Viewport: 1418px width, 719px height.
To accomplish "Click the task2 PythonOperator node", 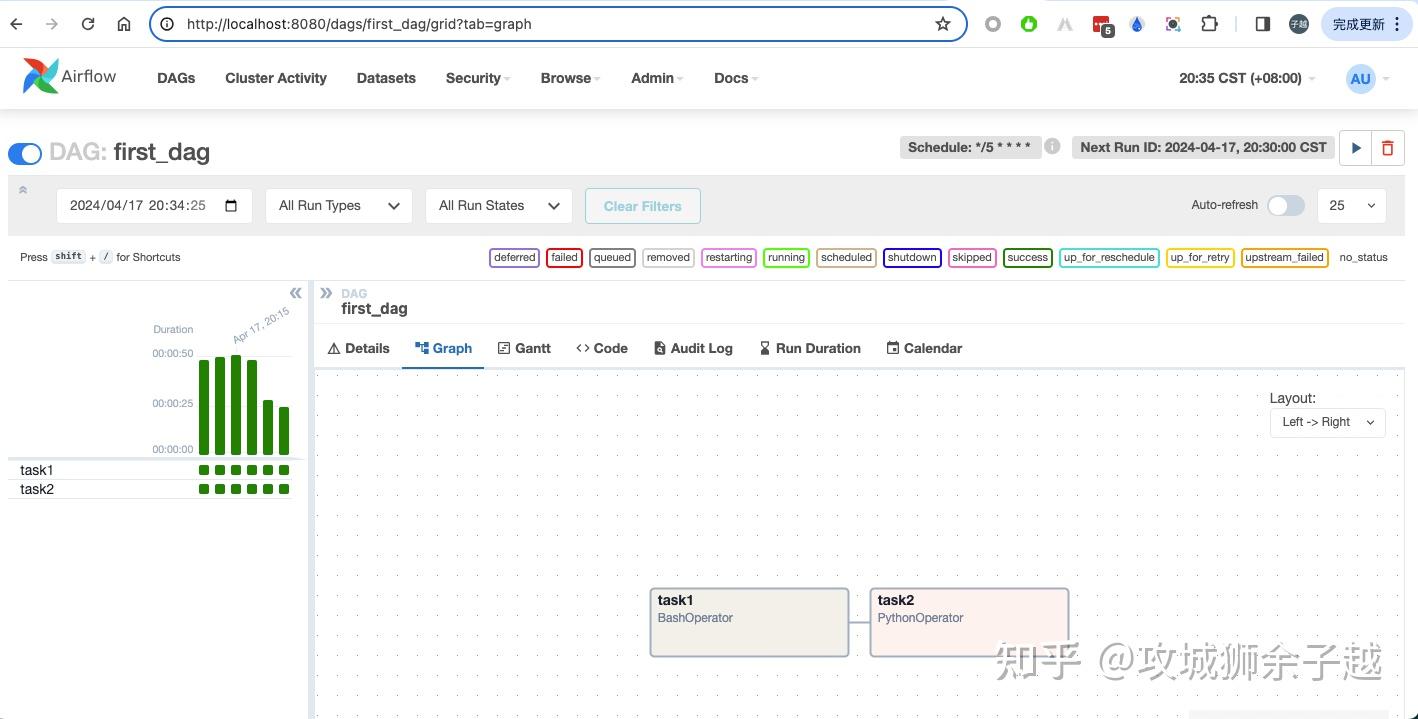I will tap(968, 622).
